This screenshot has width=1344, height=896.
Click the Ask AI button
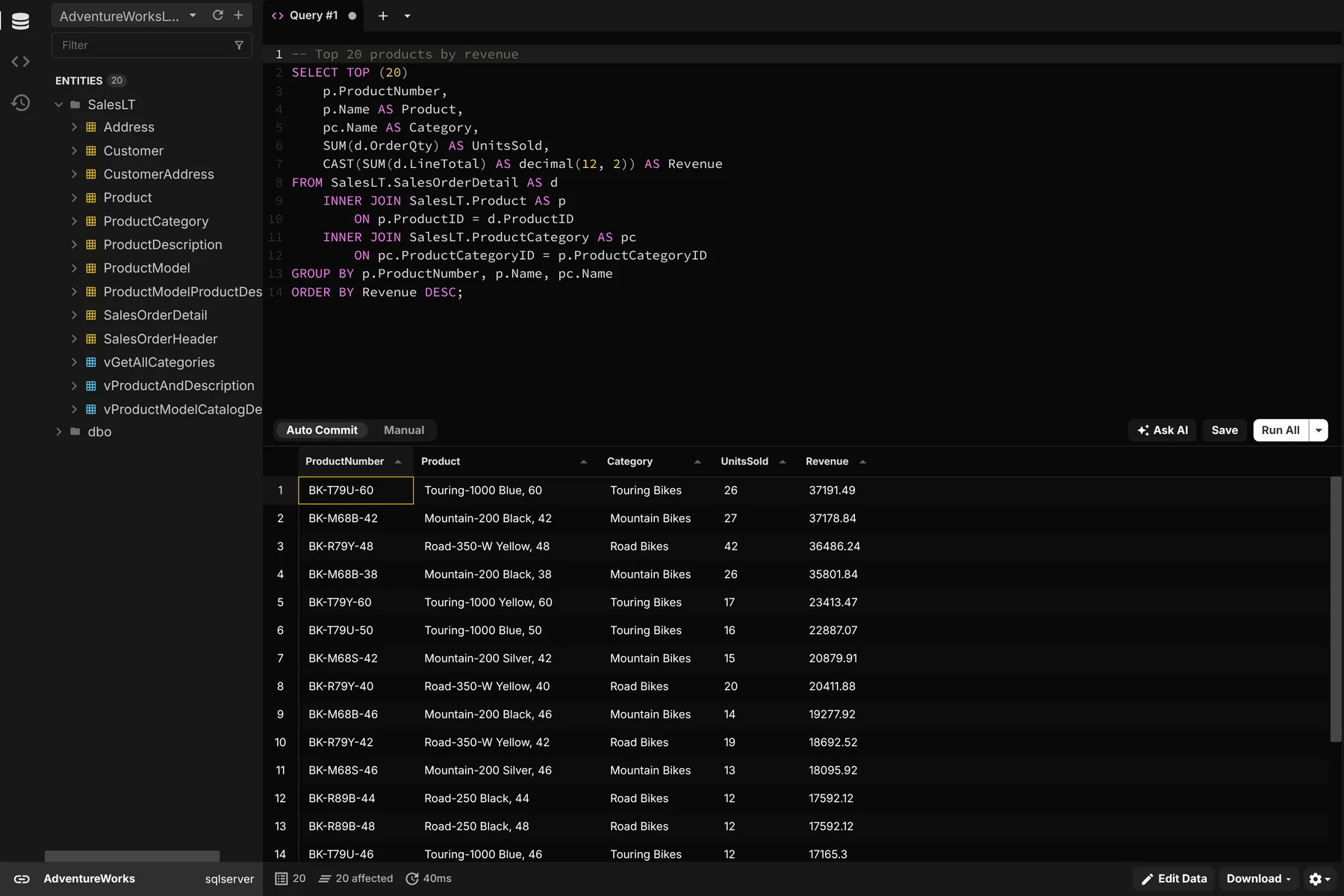click(1163, 430)
